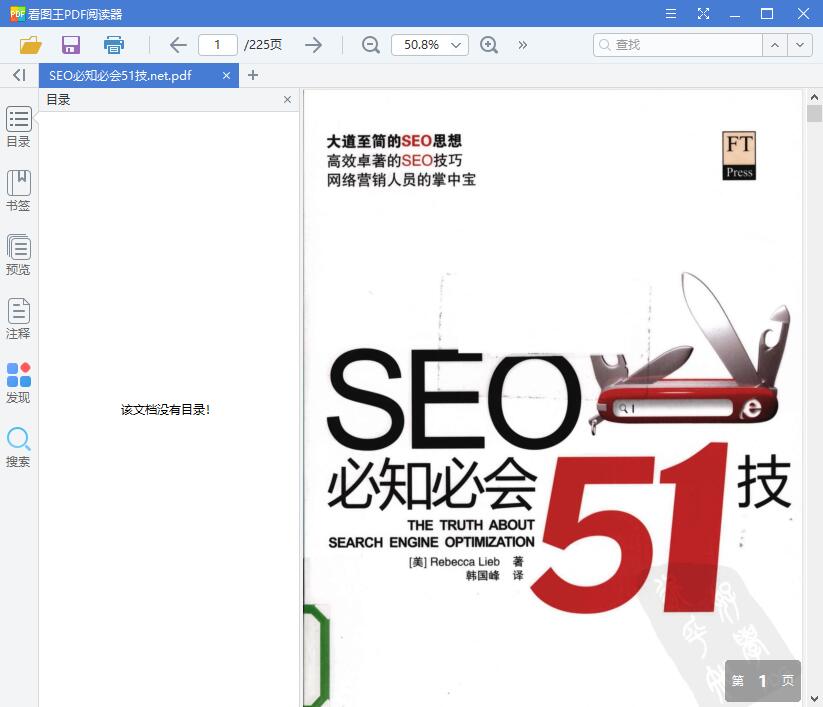Click the next page right arrow
This screenshot has width=823, height=707.
tap(313, 45)
